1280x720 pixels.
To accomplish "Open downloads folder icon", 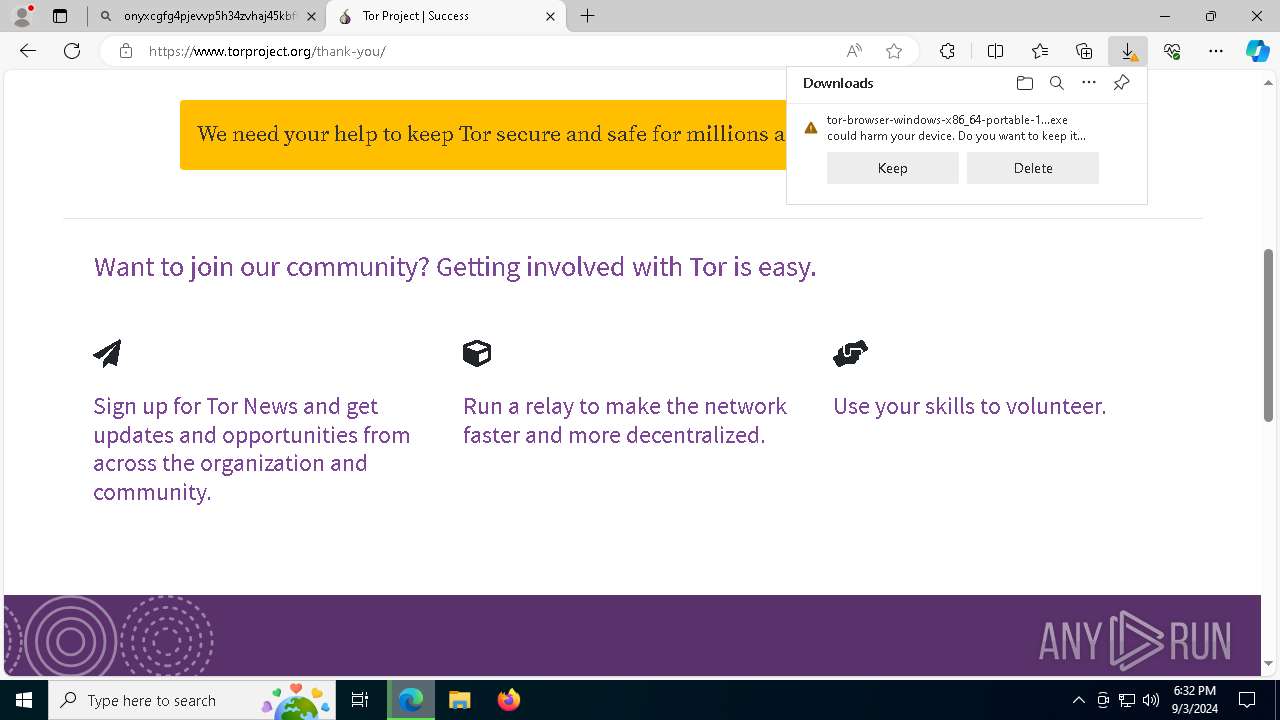I will pyautogui.click(x=1024, y=83).
